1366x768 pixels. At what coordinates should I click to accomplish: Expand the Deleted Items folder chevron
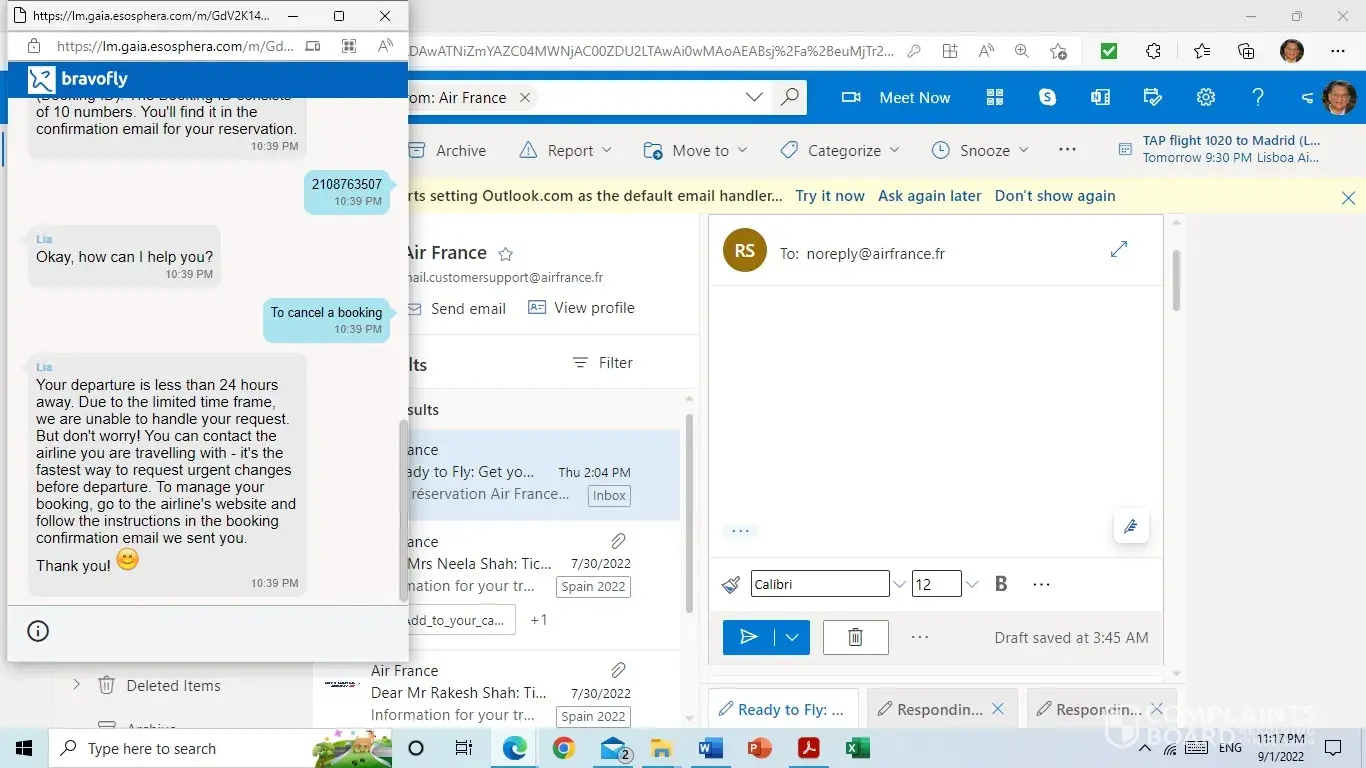tap(76, 685)
